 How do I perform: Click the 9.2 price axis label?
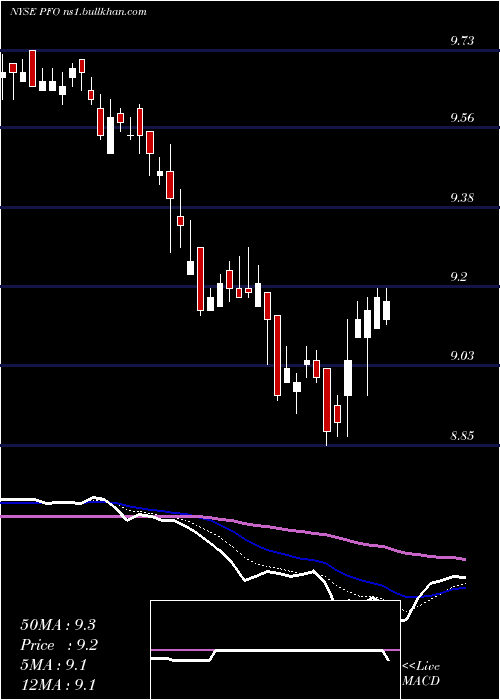[459, 277]
